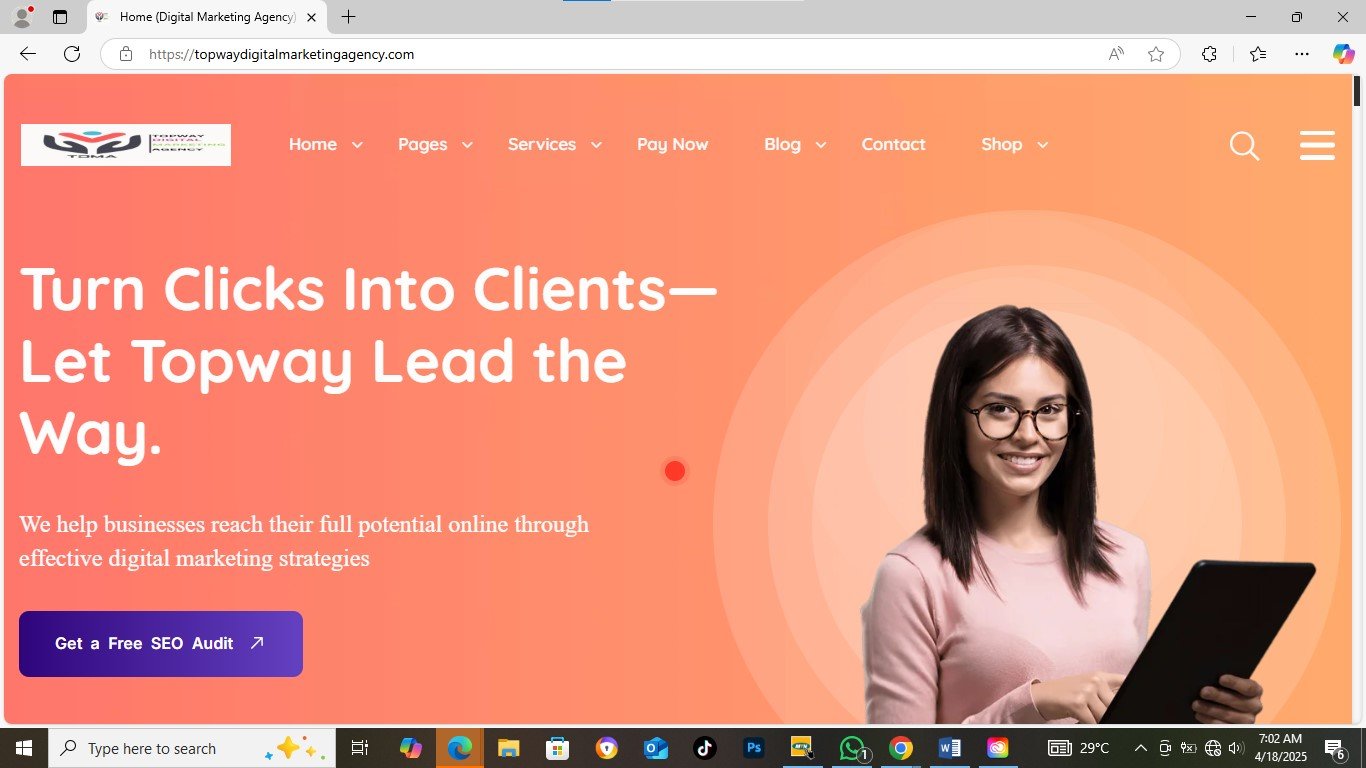Screen dimensions: 1366x768
Task: Open WhatsApp from the taskbar
Action: coord(852,748)
